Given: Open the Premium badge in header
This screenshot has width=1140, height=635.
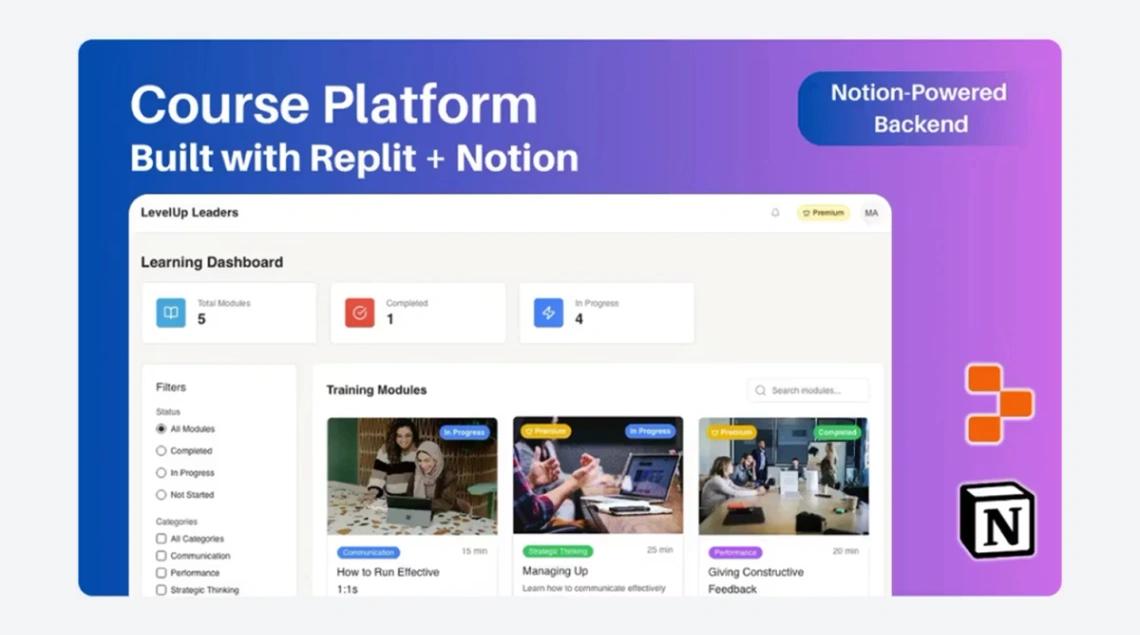Looking at the screenshot, I should click(x=823, y=212).
